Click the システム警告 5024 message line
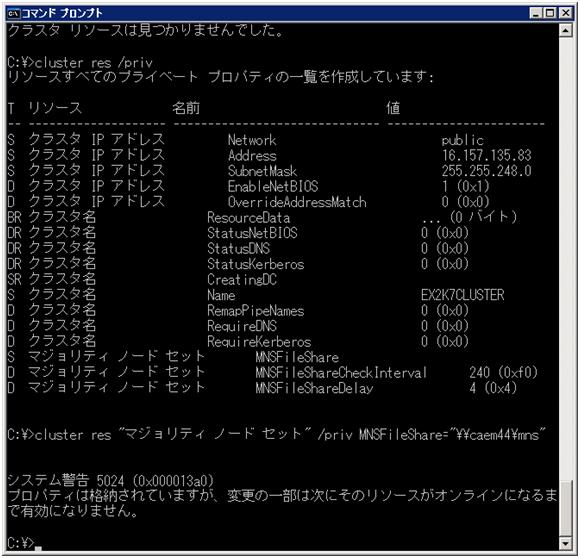580x558 pixels. (x=111, y=480)
